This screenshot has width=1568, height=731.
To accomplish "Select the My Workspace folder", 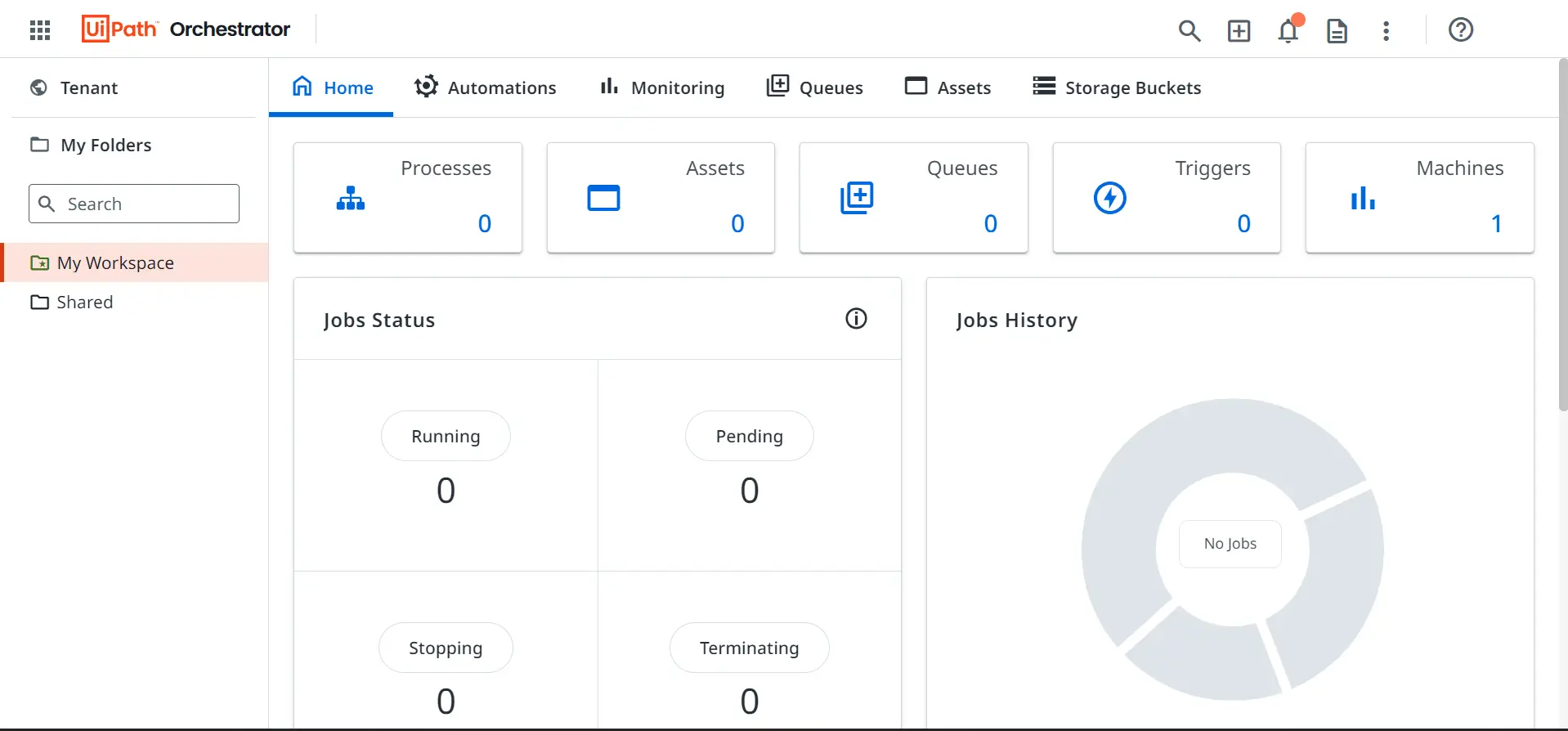I will [134, 262].
